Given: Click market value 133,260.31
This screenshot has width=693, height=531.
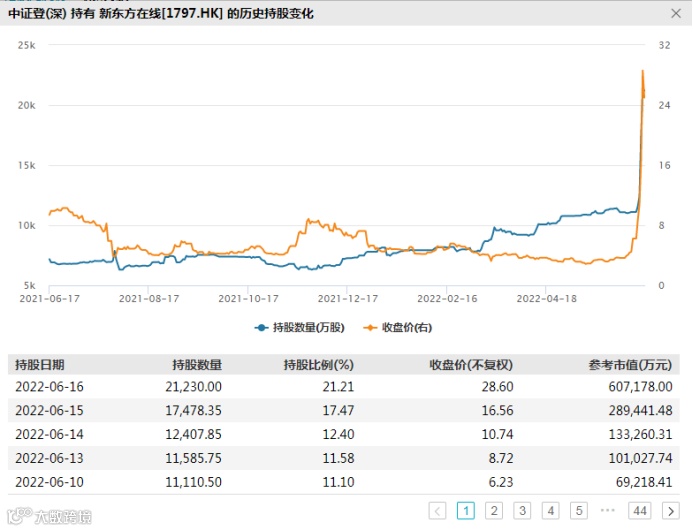Looking at the screenshot, I should pos(640,435).
